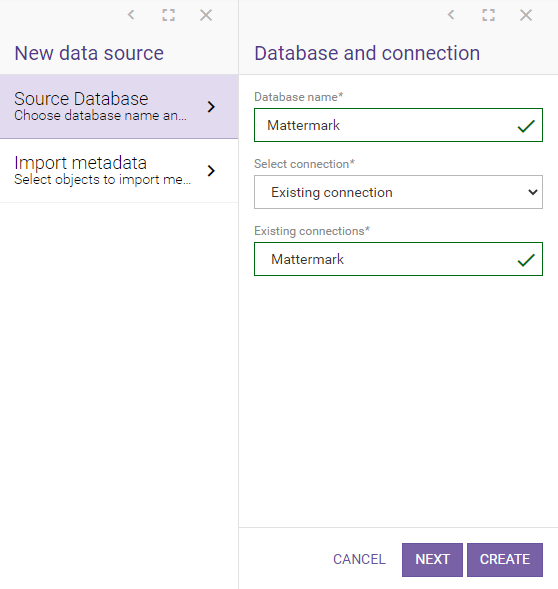Screen dimensions: 558x589
Task: Click the NEXT button
Action: (432, 559)
